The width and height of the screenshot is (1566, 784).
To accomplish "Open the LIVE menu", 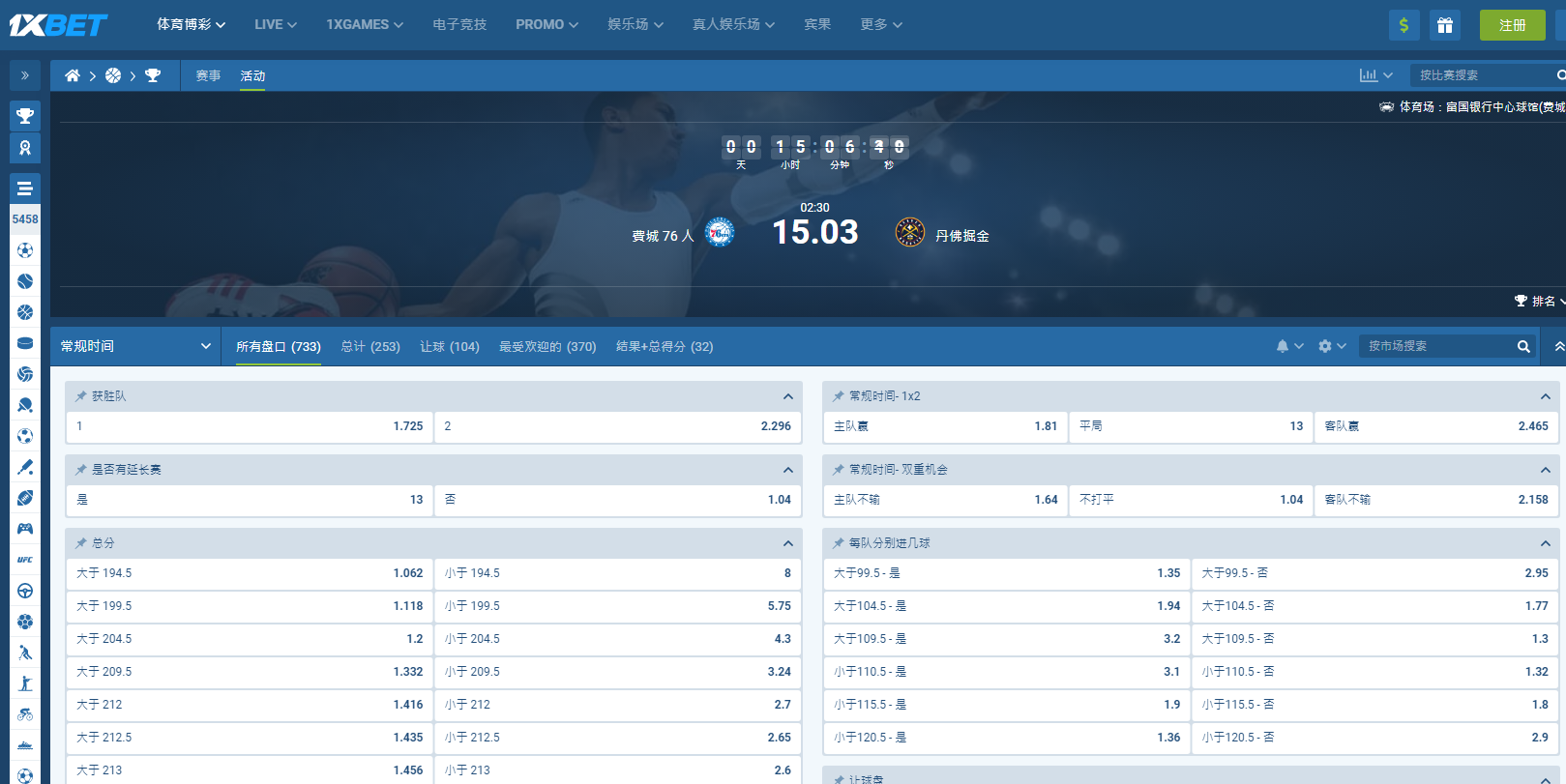I will point(275,24).
